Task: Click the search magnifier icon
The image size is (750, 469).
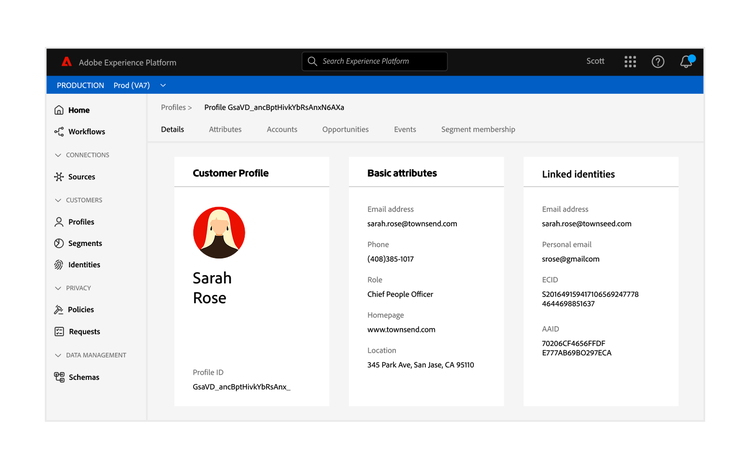Action: click(x=312, y=61)
